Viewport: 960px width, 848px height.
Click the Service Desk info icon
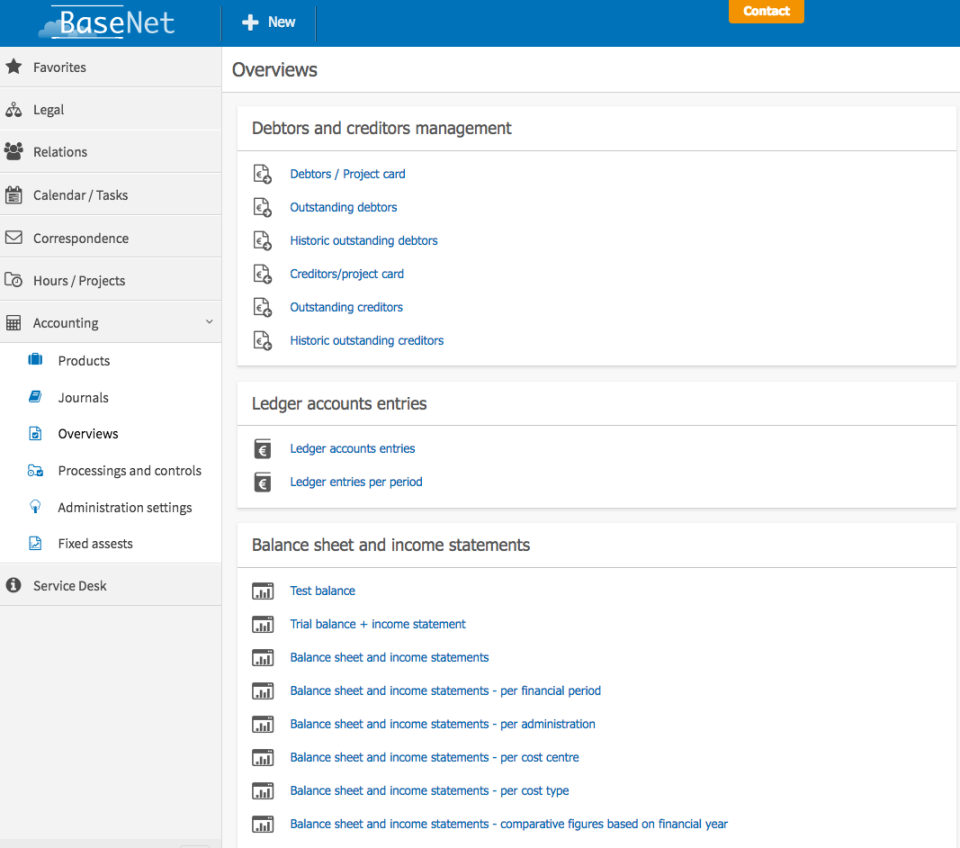tap(14, 586)
